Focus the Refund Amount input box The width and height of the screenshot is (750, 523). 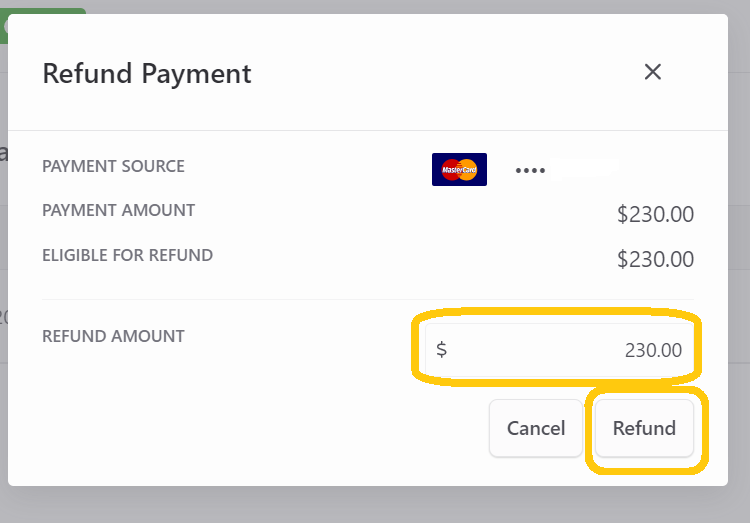[x=559, y=350]
